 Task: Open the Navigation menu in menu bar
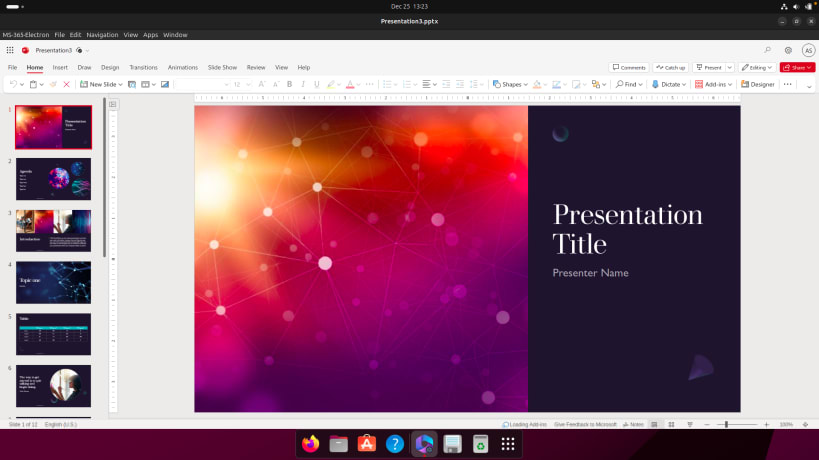[x=102, y=34]
